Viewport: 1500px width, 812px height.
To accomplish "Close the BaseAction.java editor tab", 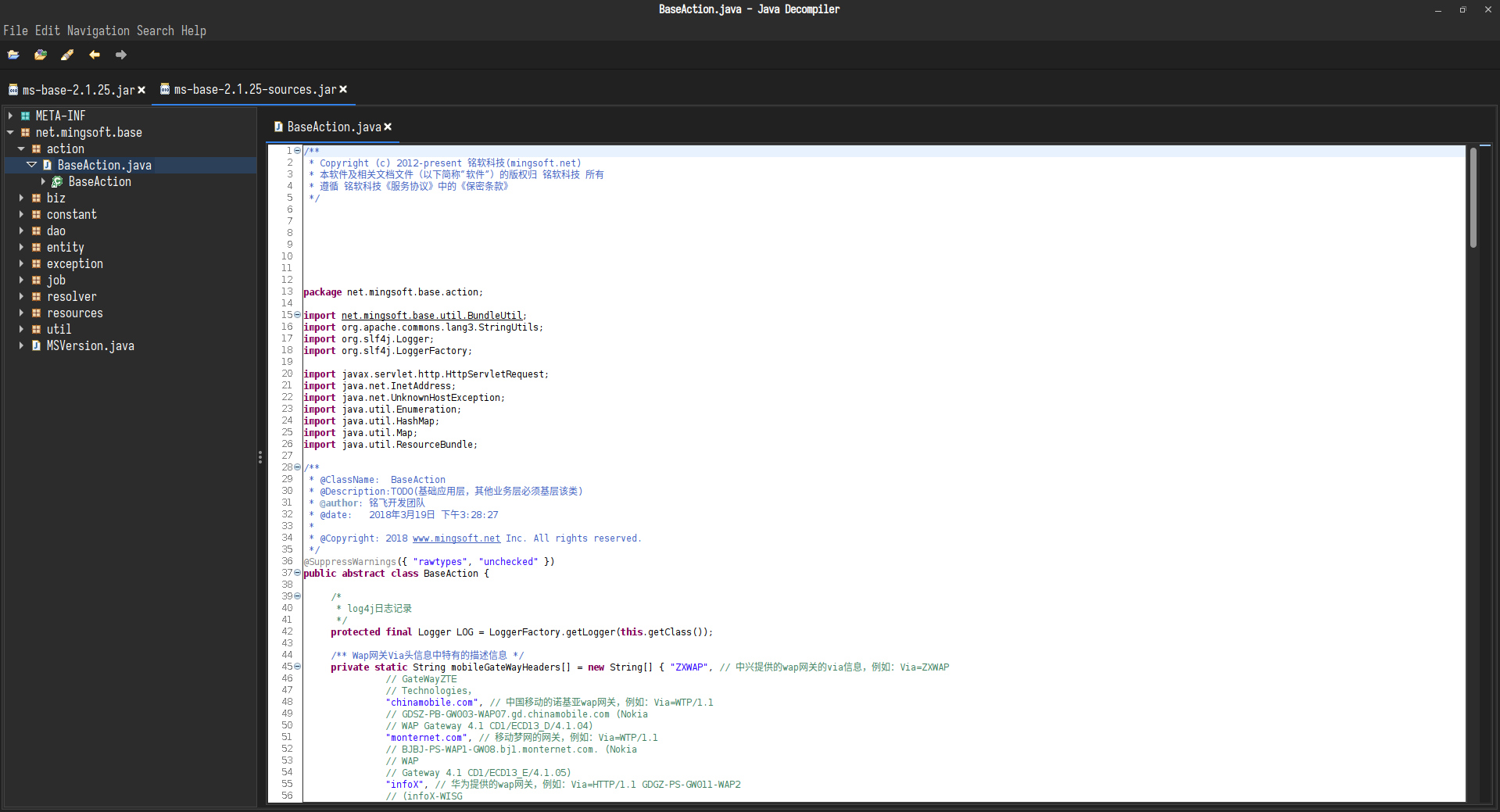I will coord(388,127).
